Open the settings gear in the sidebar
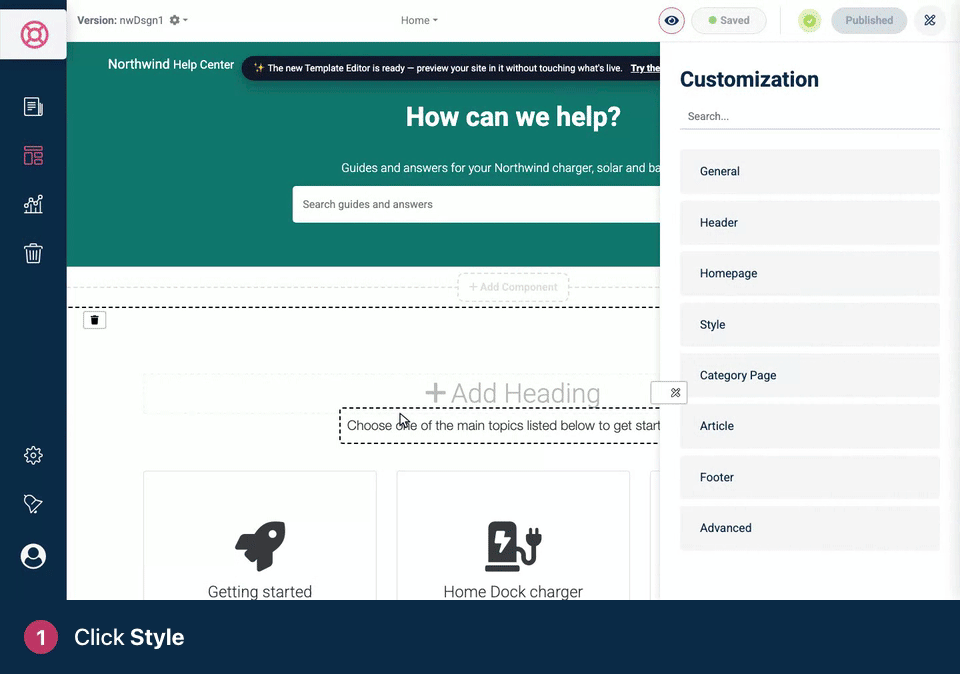960x674 pixels. coord(33,455)
